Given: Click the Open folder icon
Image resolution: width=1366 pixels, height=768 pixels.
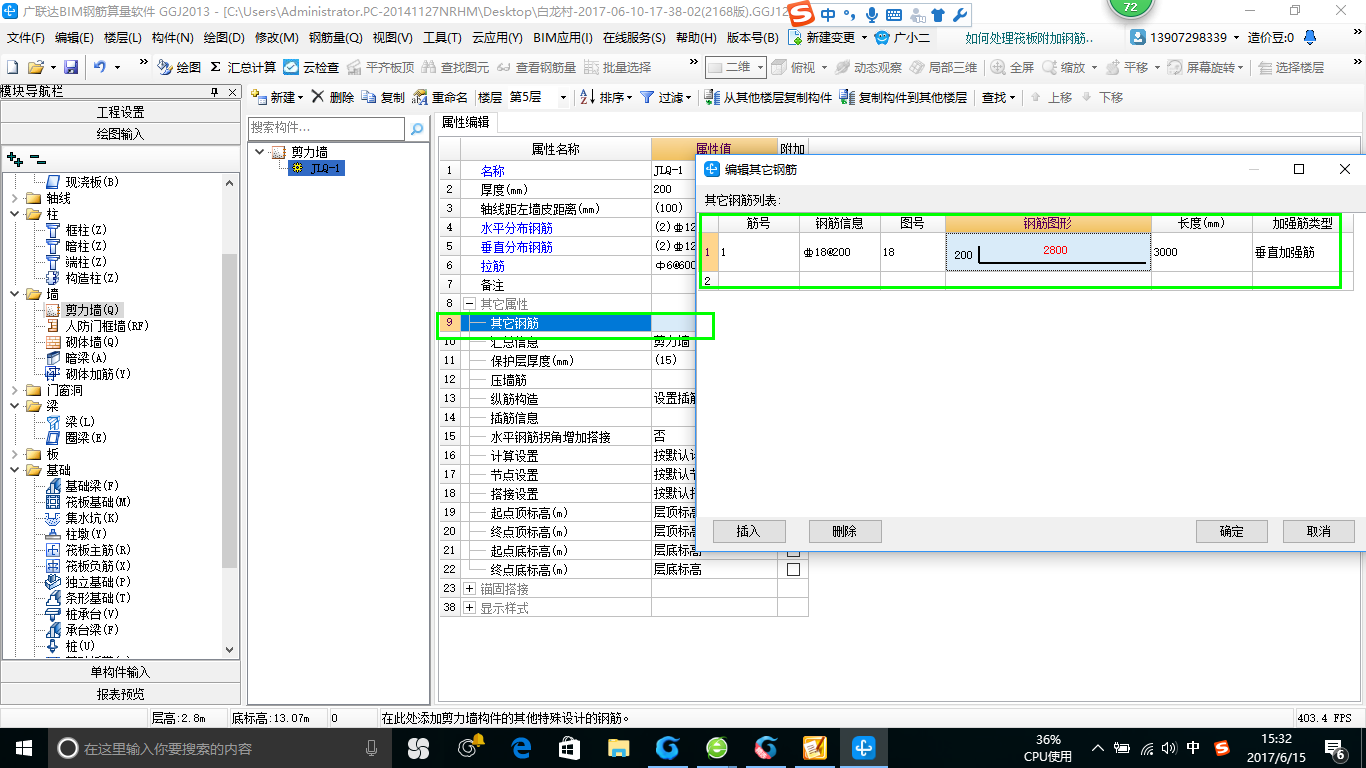Looking at the screenshot, I should pos(35,67).
